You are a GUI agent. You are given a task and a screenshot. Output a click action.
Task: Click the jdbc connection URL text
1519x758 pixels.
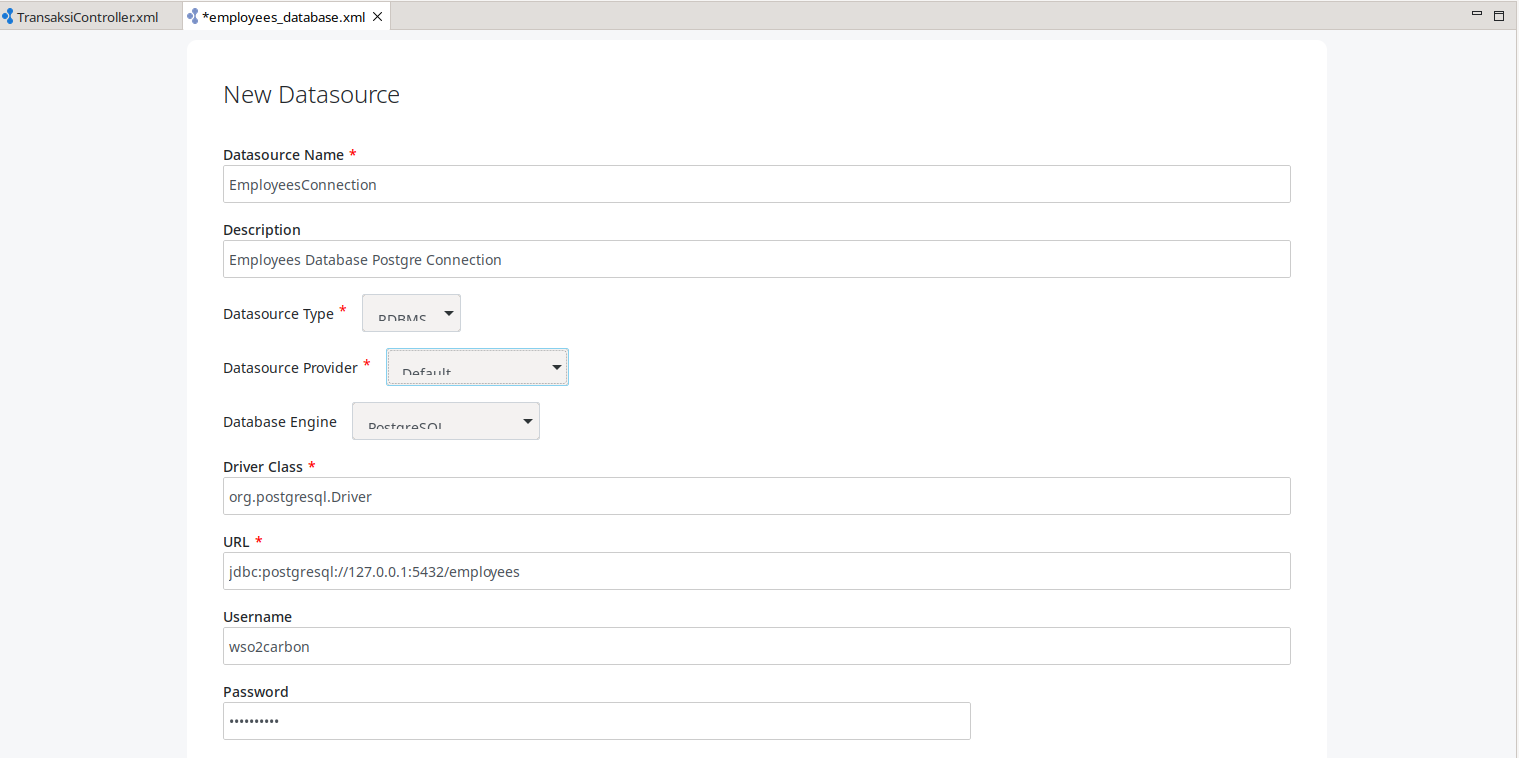(x=374, y=571)
